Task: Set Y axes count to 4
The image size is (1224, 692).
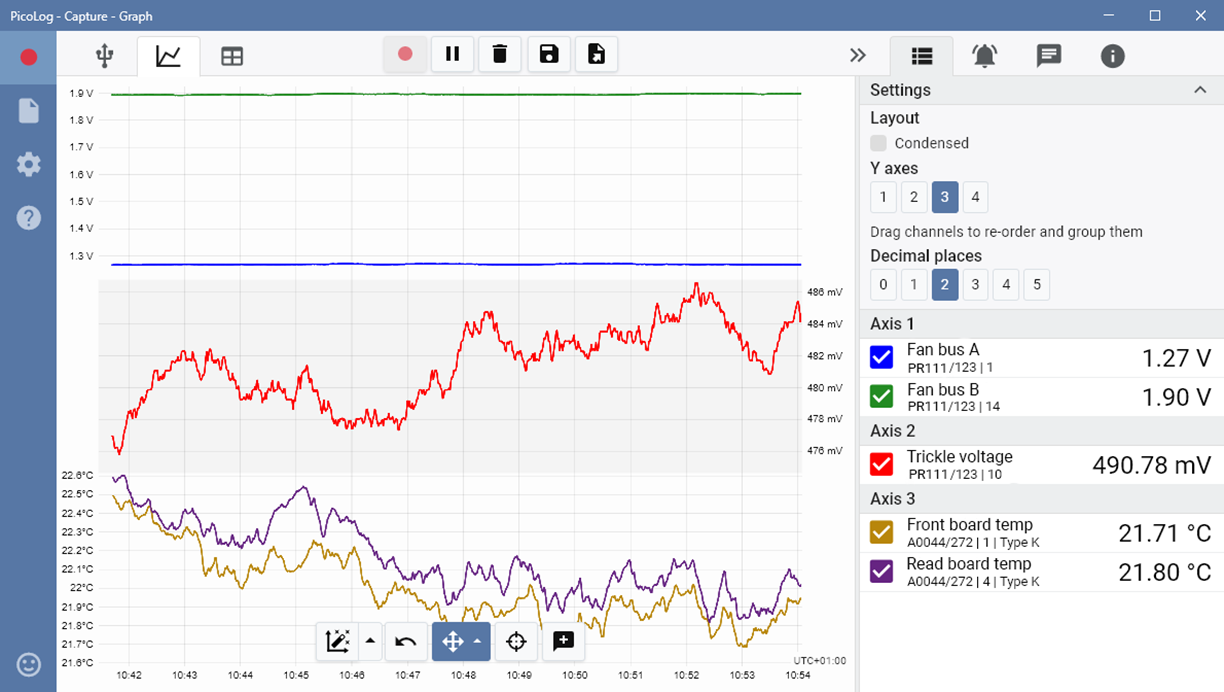Action: tap(975, 197)
